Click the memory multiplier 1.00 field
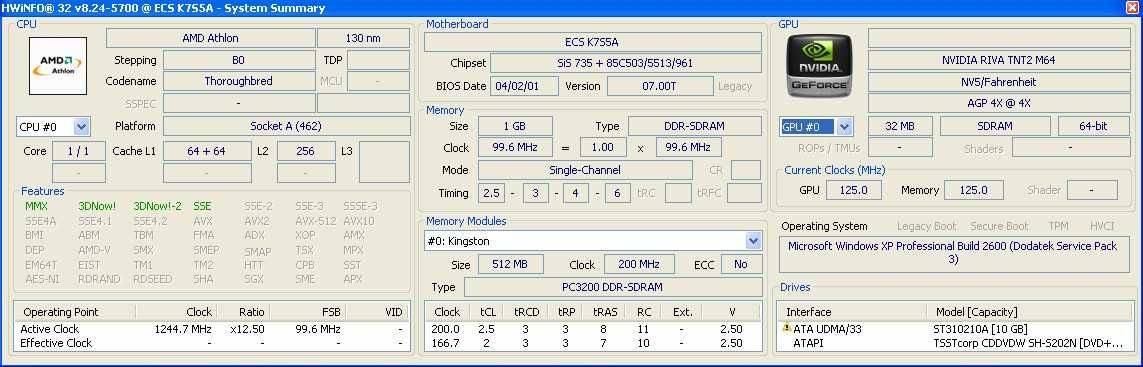Screen dimensions: 1143x367 pos(603,147)
